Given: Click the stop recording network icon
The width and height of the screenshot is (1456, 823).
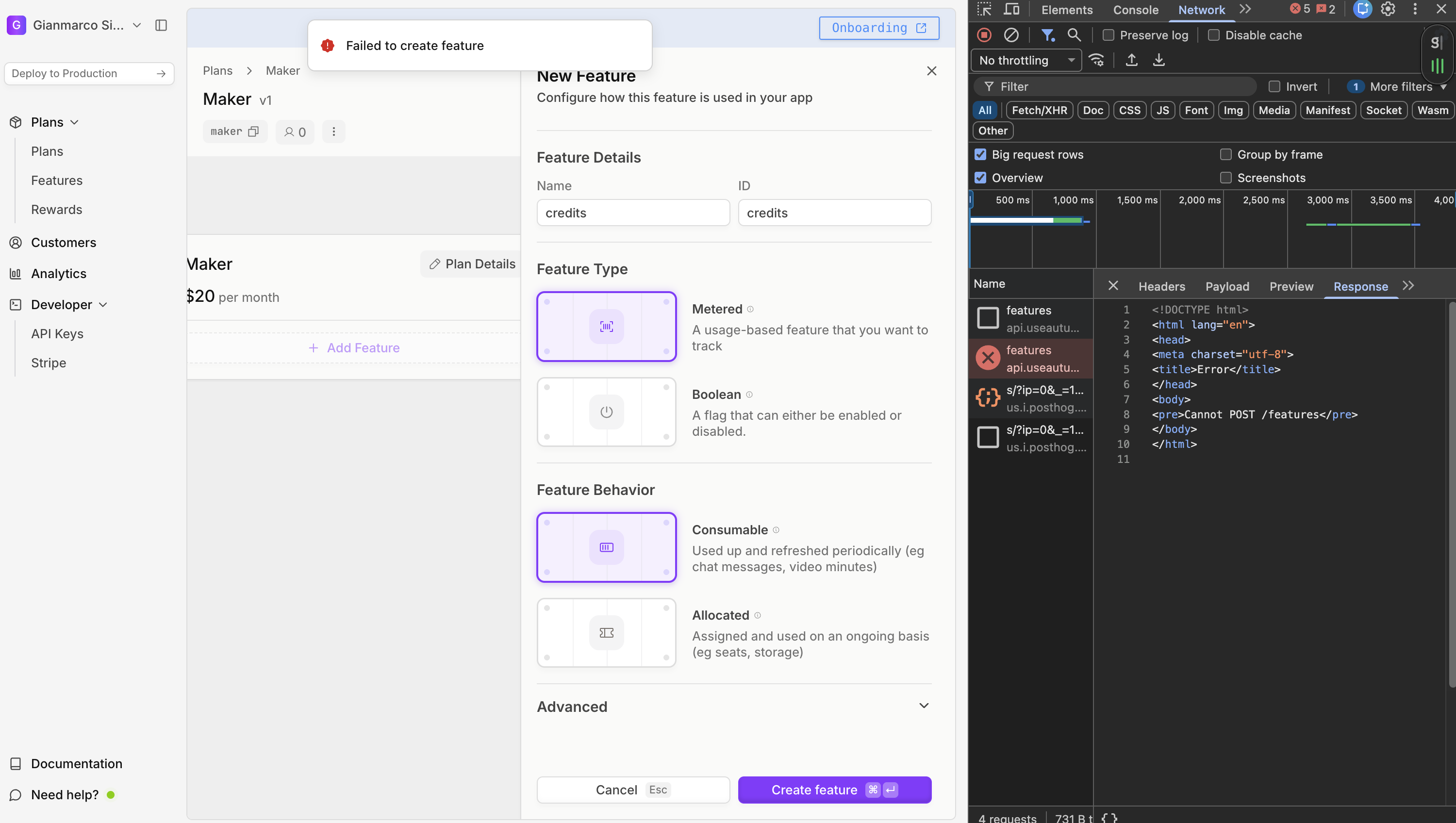Looking at the screenshot, I should coord(984,35).
